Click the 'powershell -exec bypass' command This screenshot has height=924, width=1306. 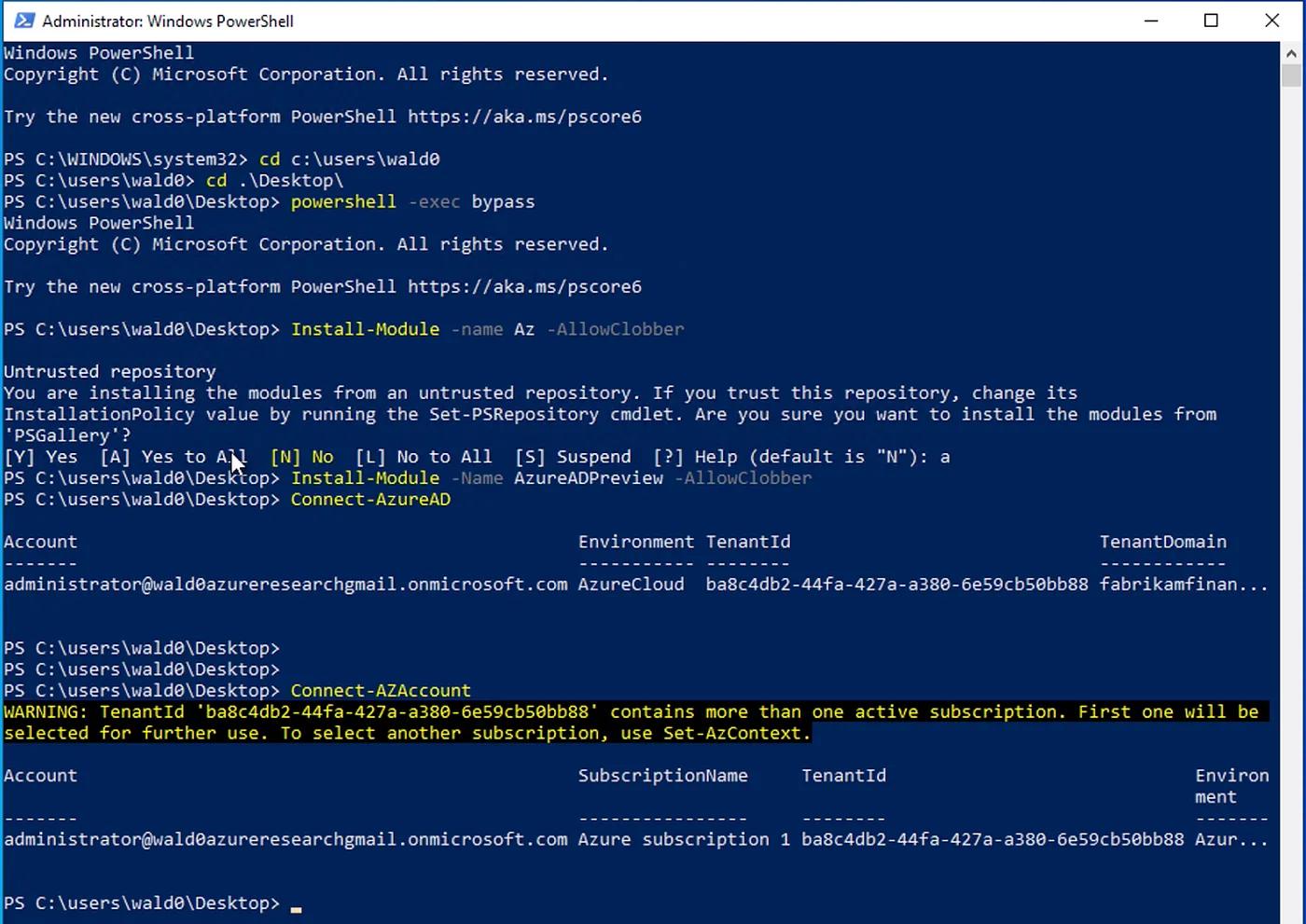point(412,201)
